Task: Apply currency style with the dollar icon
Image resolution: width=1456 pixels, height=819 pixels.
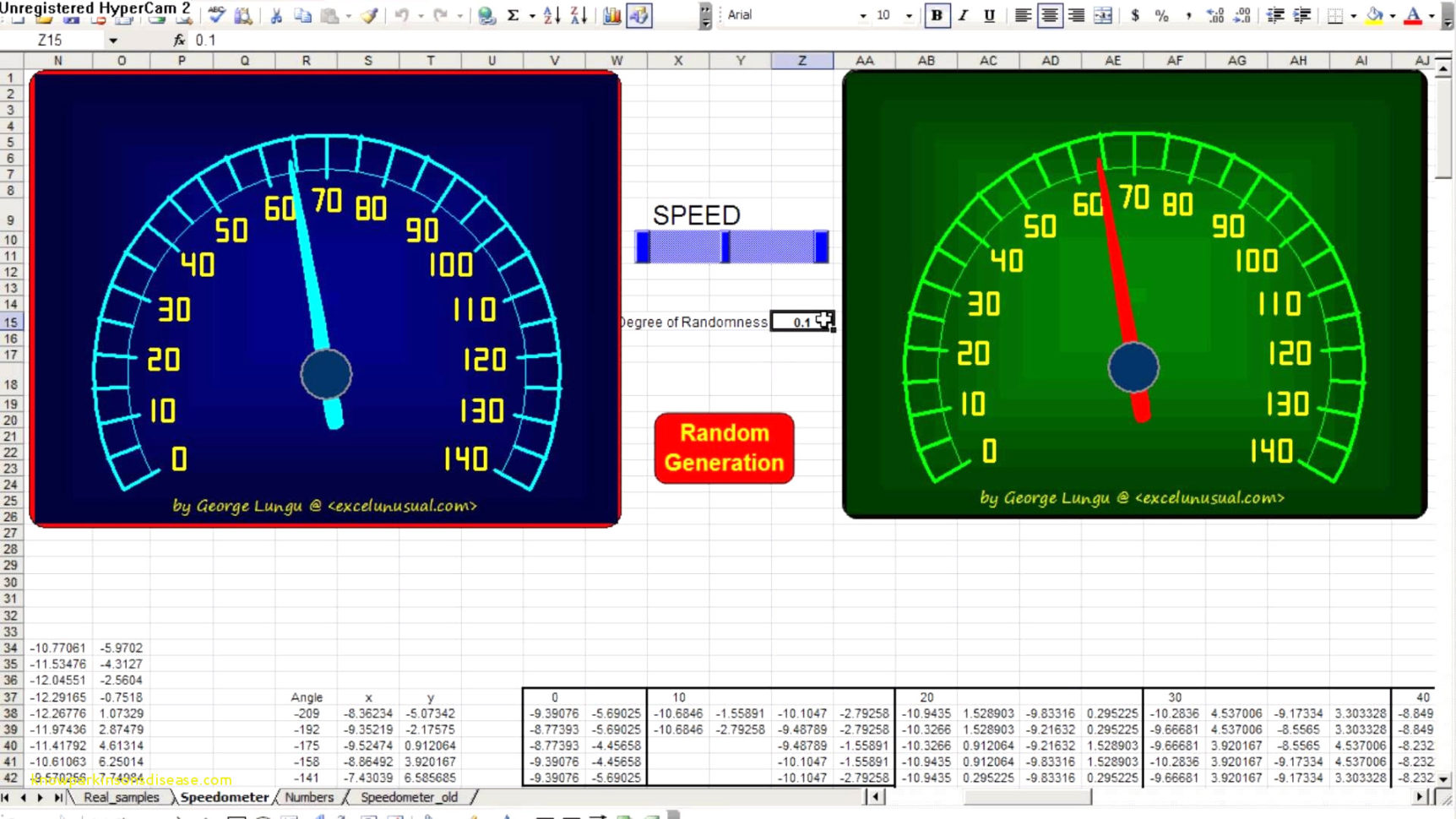Action: coord(1135,14)
